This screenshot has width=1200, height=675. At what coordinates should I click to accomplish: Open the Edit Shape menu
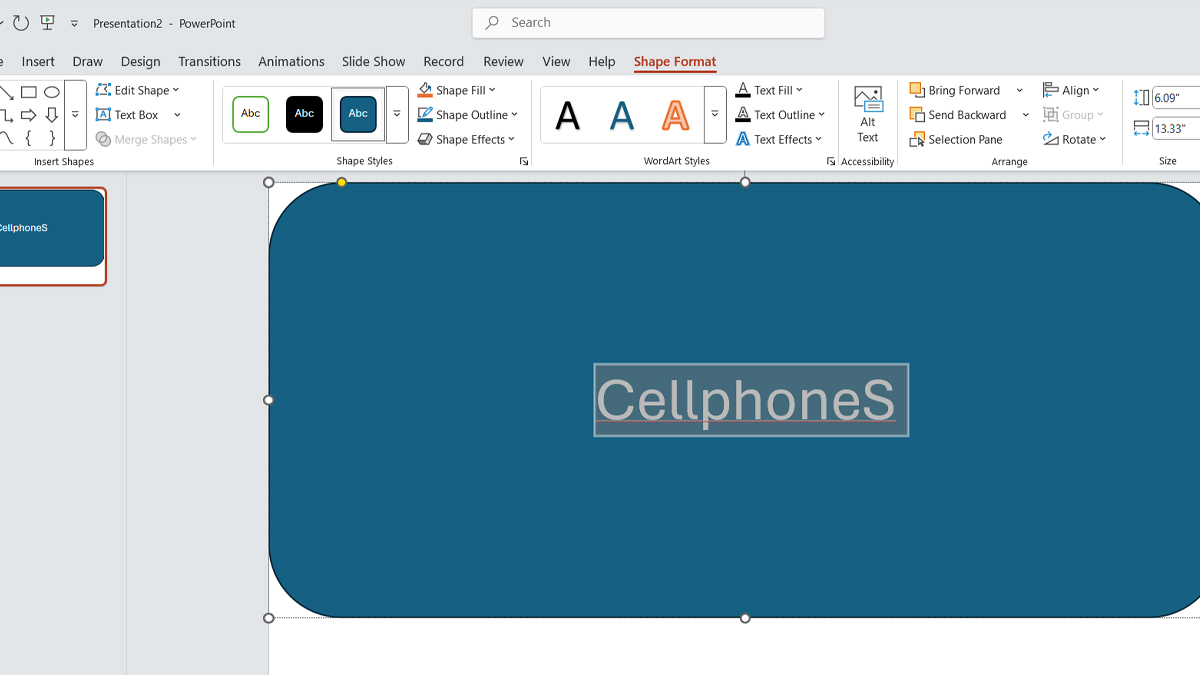pyautogui.click(x=138, y=90)
